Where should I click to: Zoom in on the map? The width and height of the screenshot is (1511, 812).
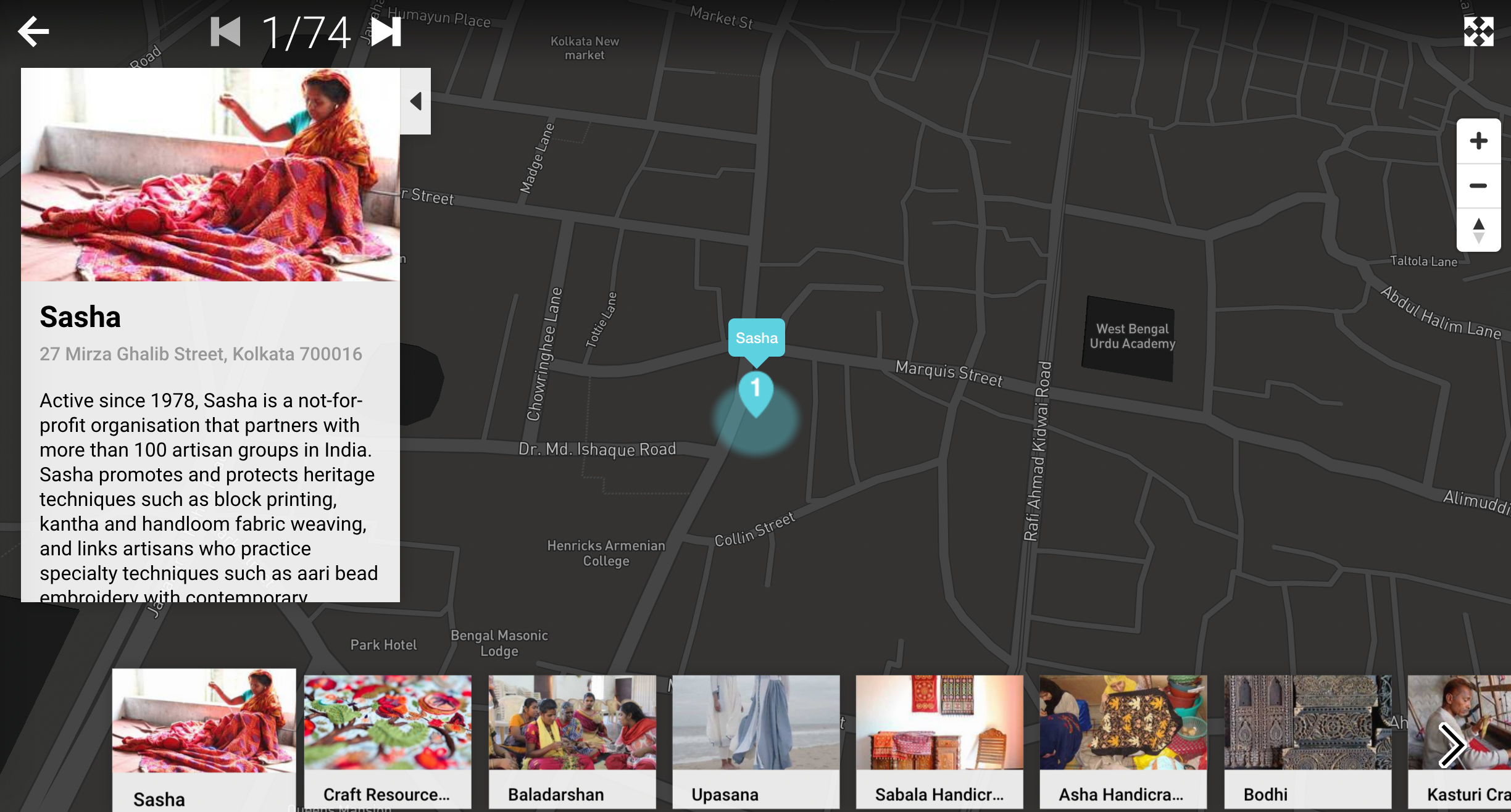click(x=1478, y=141)
